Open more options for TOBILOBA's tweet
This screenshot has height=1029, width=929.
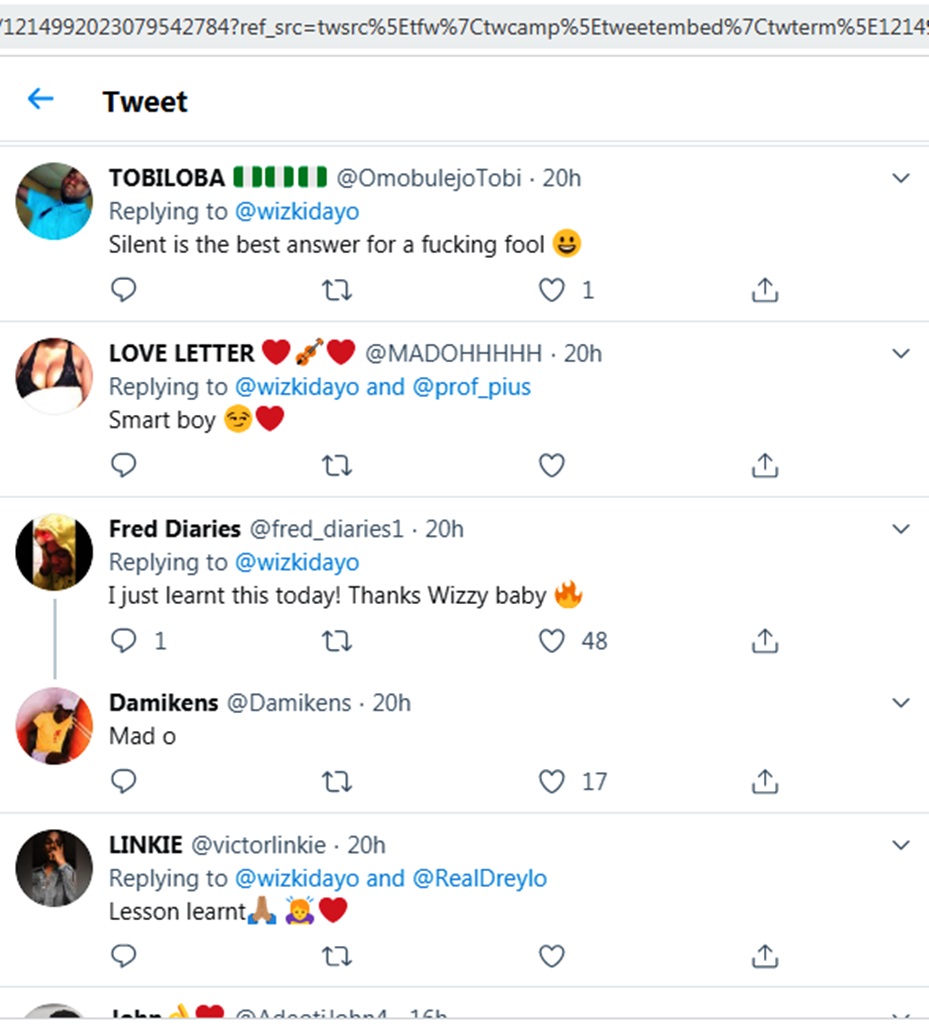point(901,179)
